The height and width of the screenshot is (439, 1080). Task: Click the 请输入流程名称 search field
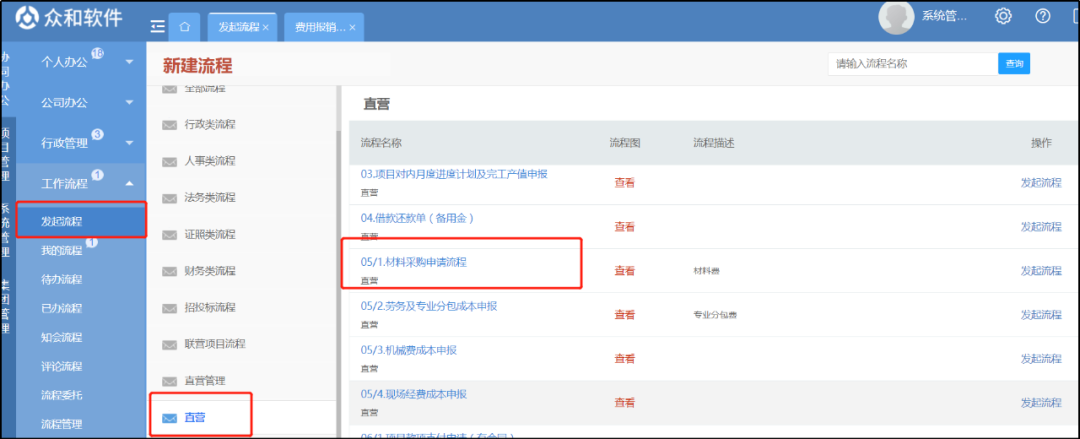tap(913, 63)
